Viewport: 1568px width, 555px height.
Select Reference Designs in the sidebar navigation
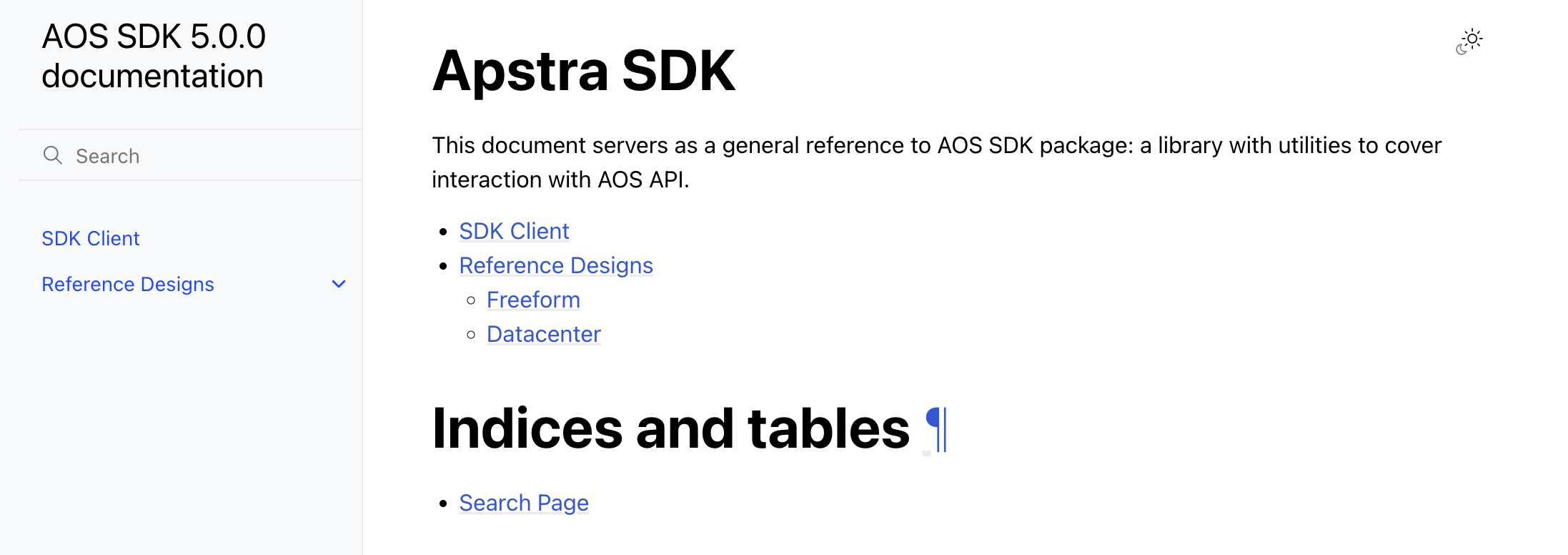(x=128, y=284)
